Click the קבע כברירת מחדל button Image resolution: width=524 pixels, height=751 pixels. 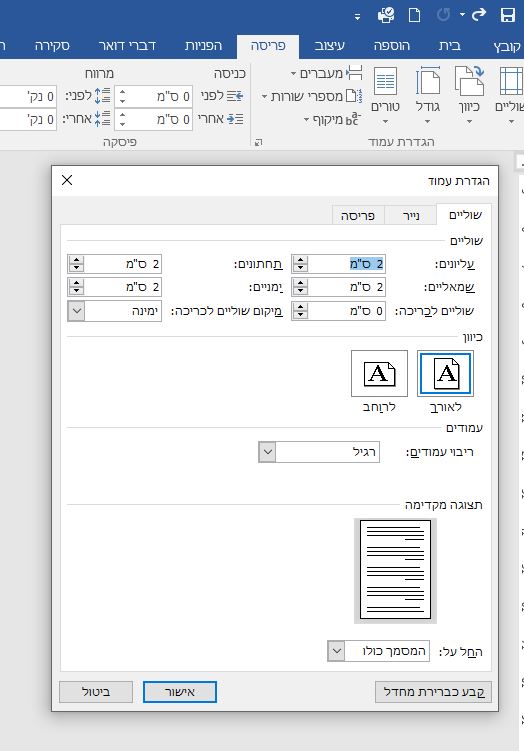[x=433, y=692]
